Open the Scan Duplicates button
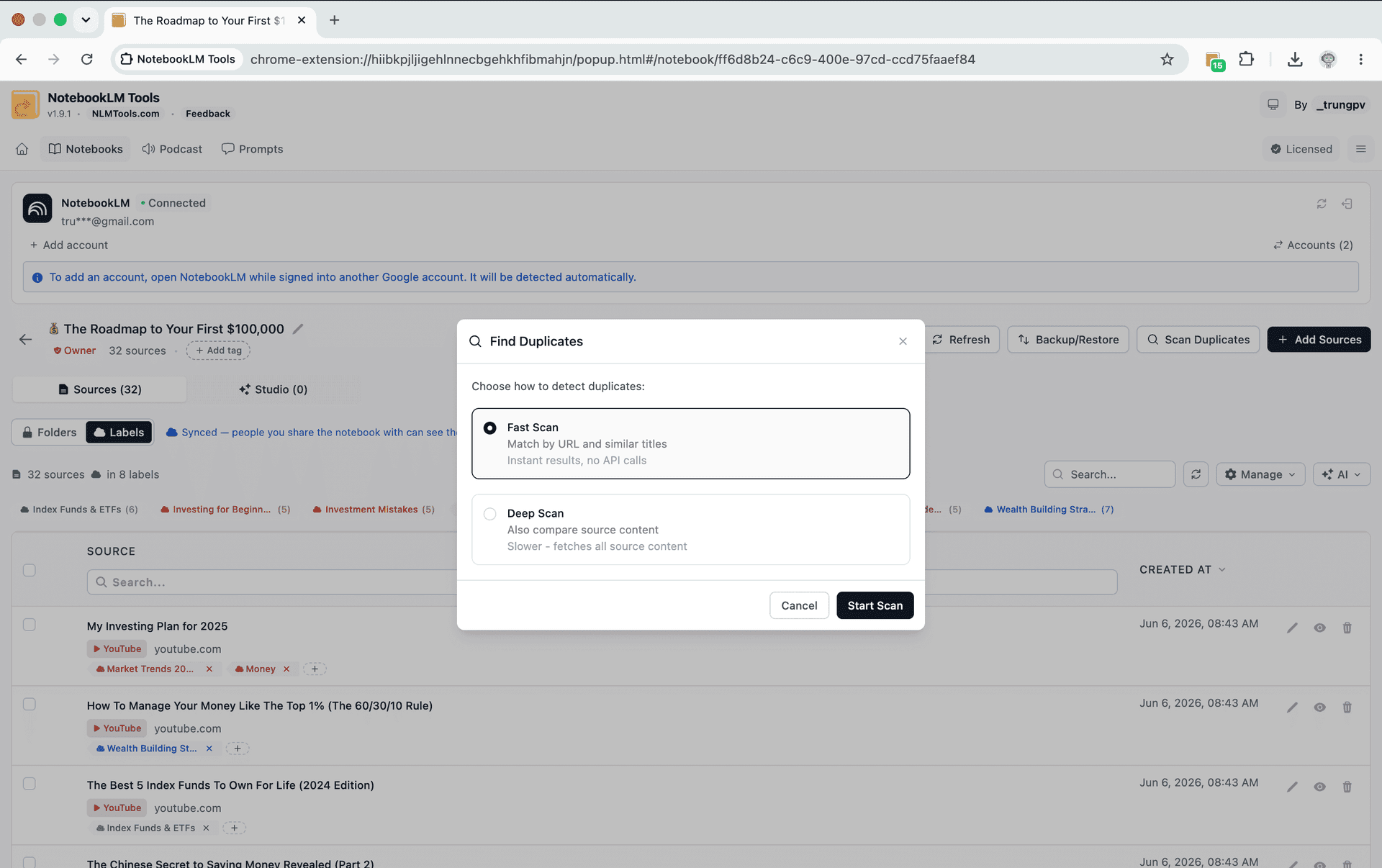The image size is (1382, 868). click(x=1198, y=340)
